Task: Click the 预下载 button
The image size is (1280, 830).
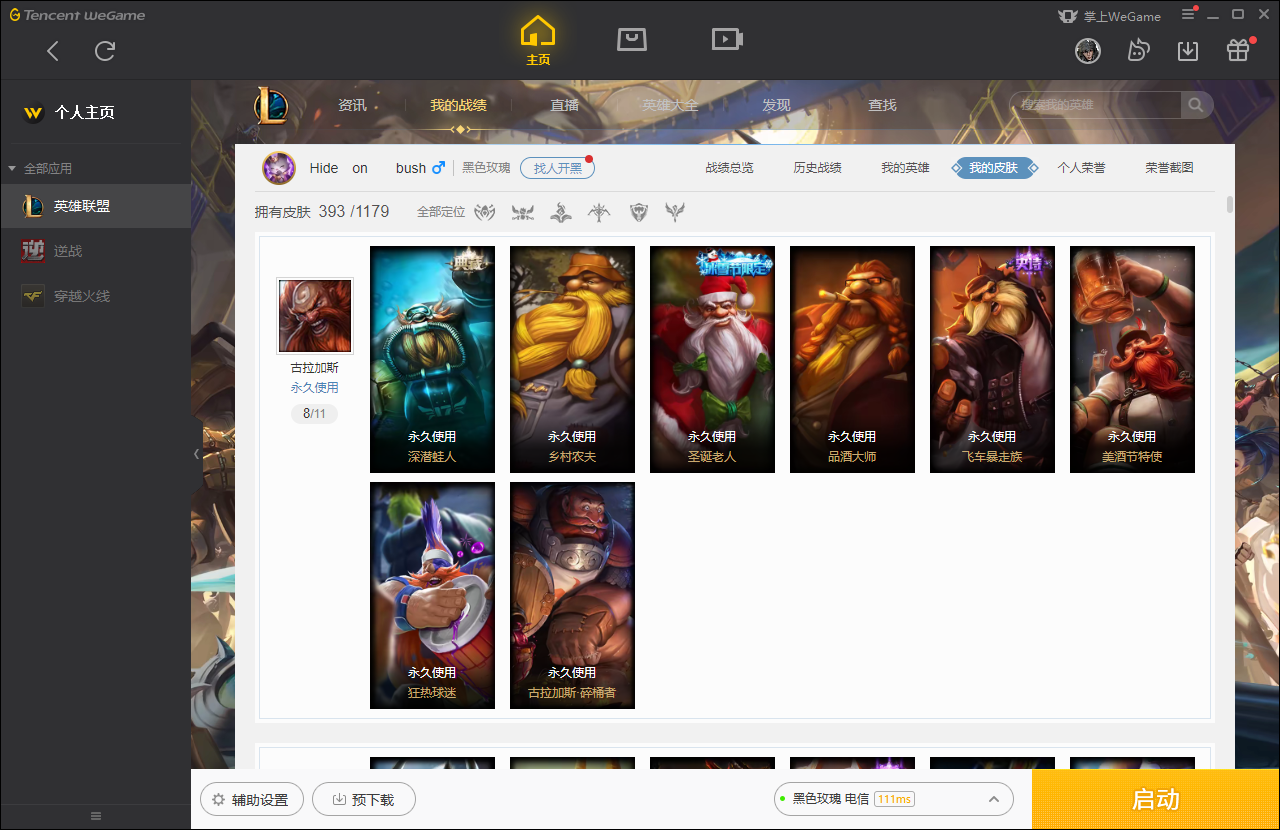Action: [364, 800]
